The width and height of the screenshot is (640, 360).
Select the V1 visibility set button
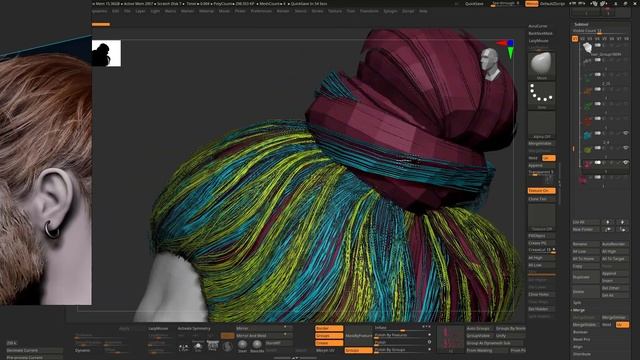pyautogui.click(x=575, y=39)
